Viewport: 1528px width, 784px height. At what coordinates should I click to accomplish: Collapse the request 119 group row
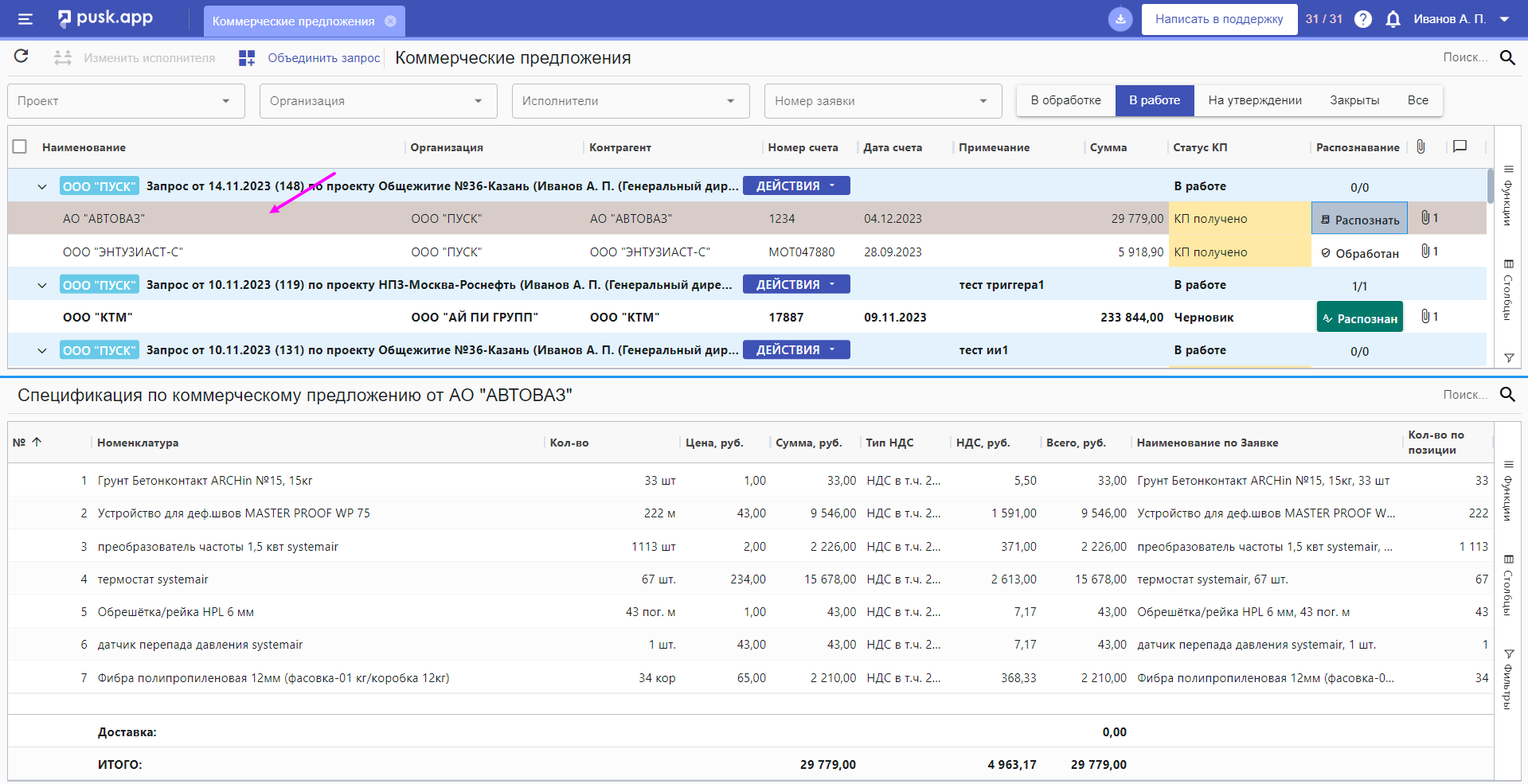tap(42, 285)
